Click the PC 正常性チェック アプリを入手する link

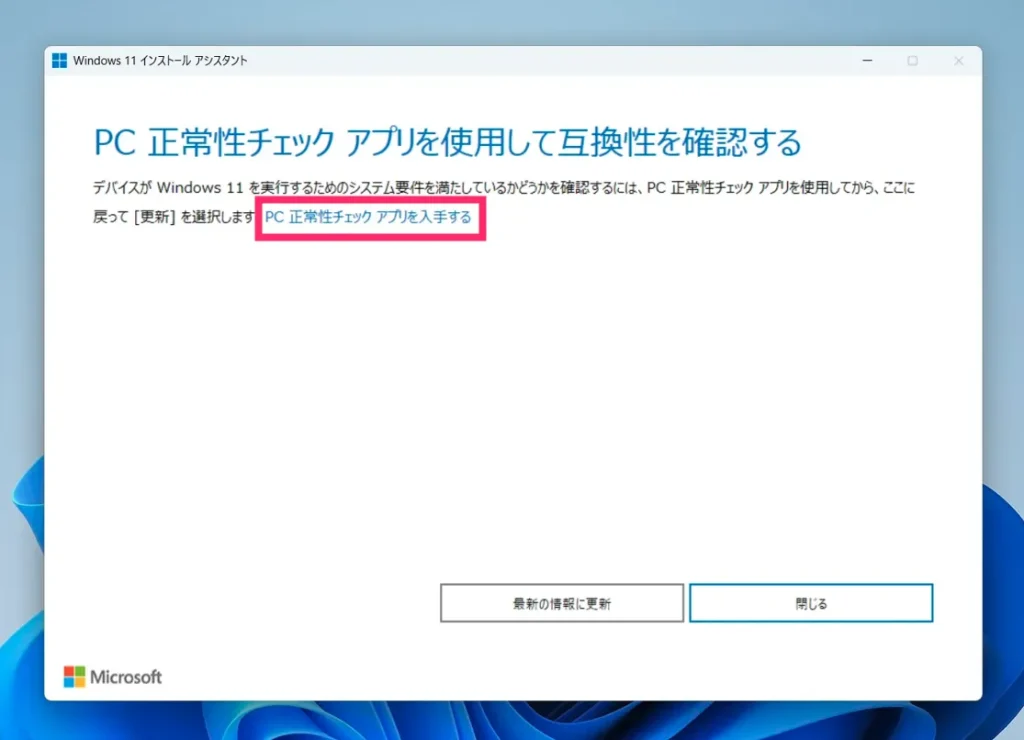pos(368,216)
